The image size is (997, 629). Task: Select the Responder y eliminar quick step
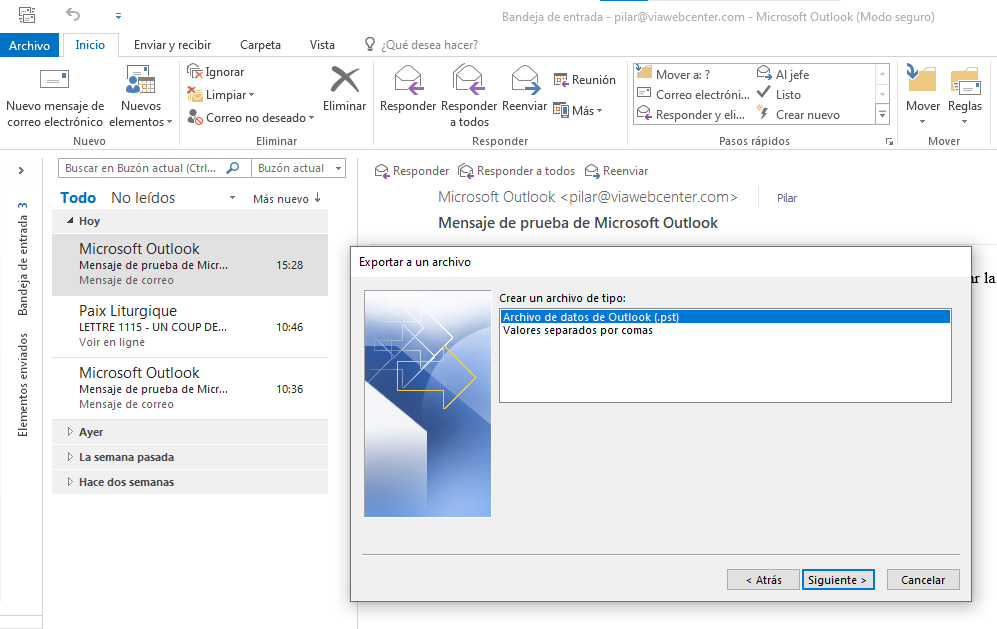pyautogui.click(x=691, y=114)
